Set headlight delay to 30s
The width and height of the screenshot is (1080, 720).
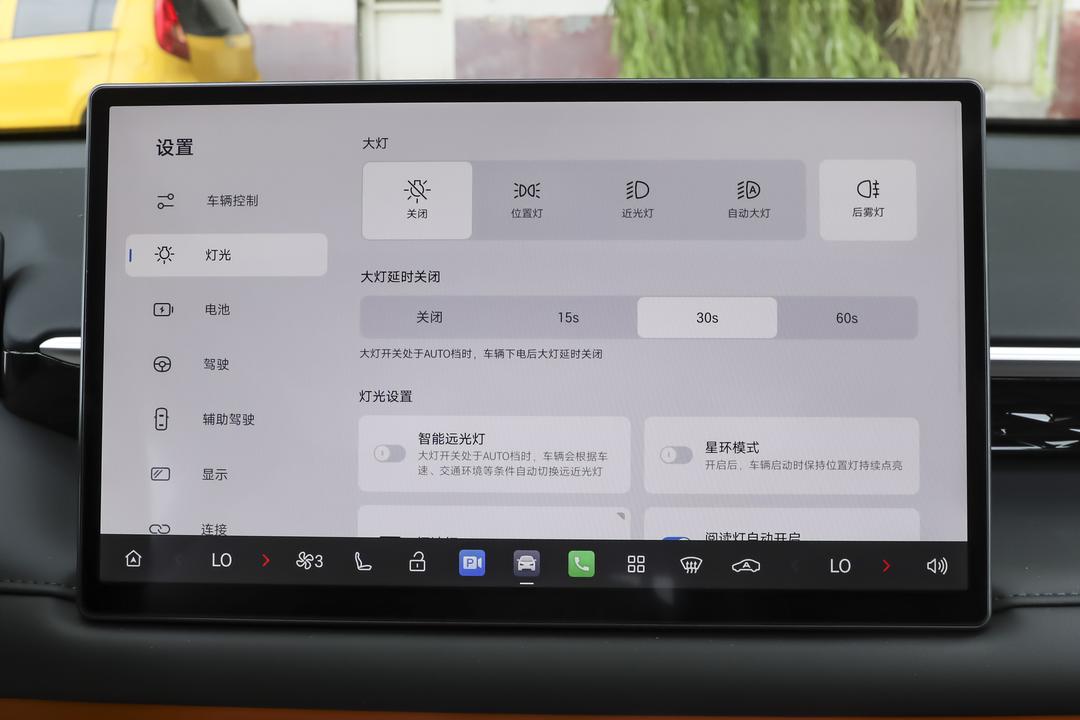707,318
